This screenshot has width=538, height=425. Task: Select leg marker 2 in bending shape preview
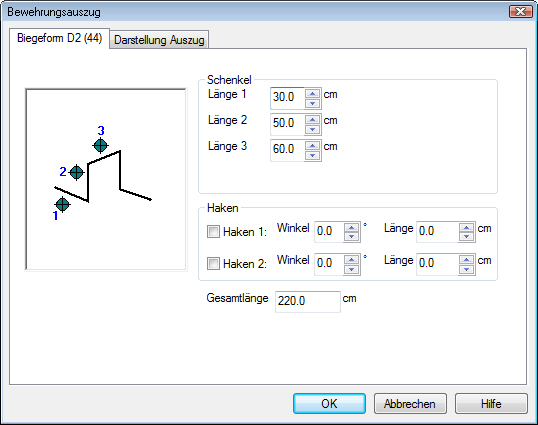(x=76, y=172)
